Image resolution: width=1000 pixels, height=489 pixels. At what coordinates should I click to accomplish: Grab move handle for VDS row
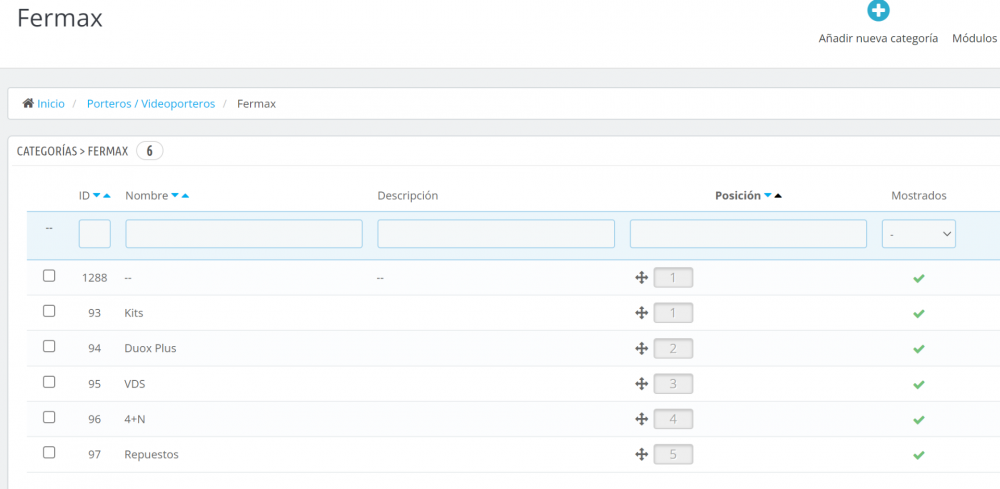[x=642, y=384]
